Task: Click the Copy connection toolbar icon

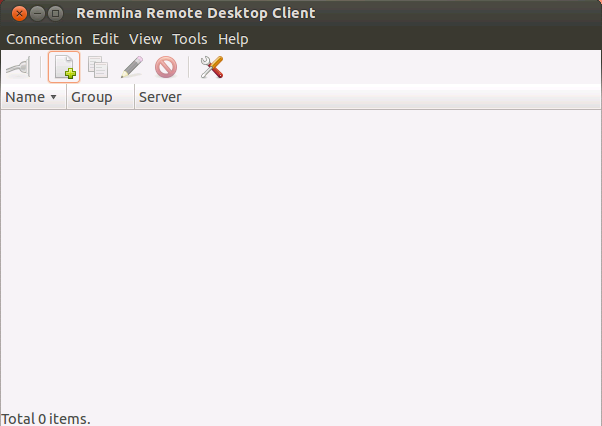Action: click(98, 67)
